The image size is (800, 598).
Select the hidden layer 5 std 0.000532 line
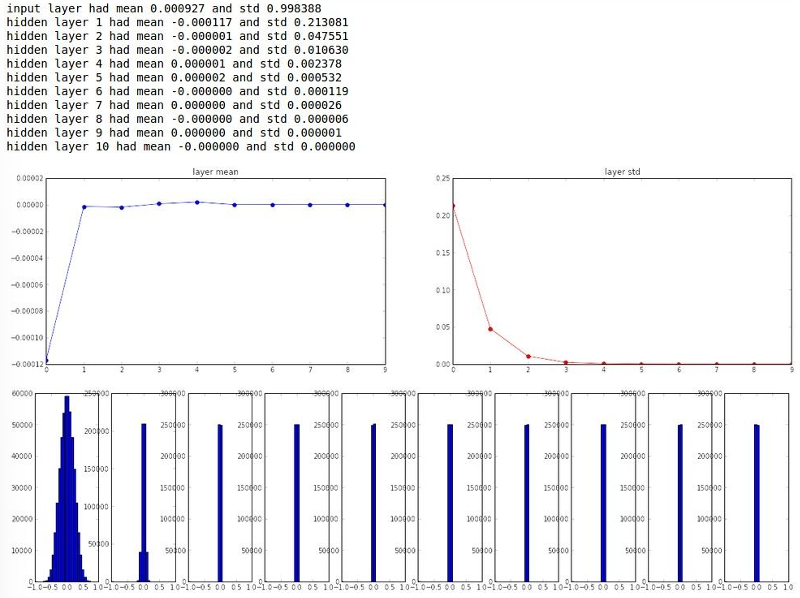[x=174, y=77]
